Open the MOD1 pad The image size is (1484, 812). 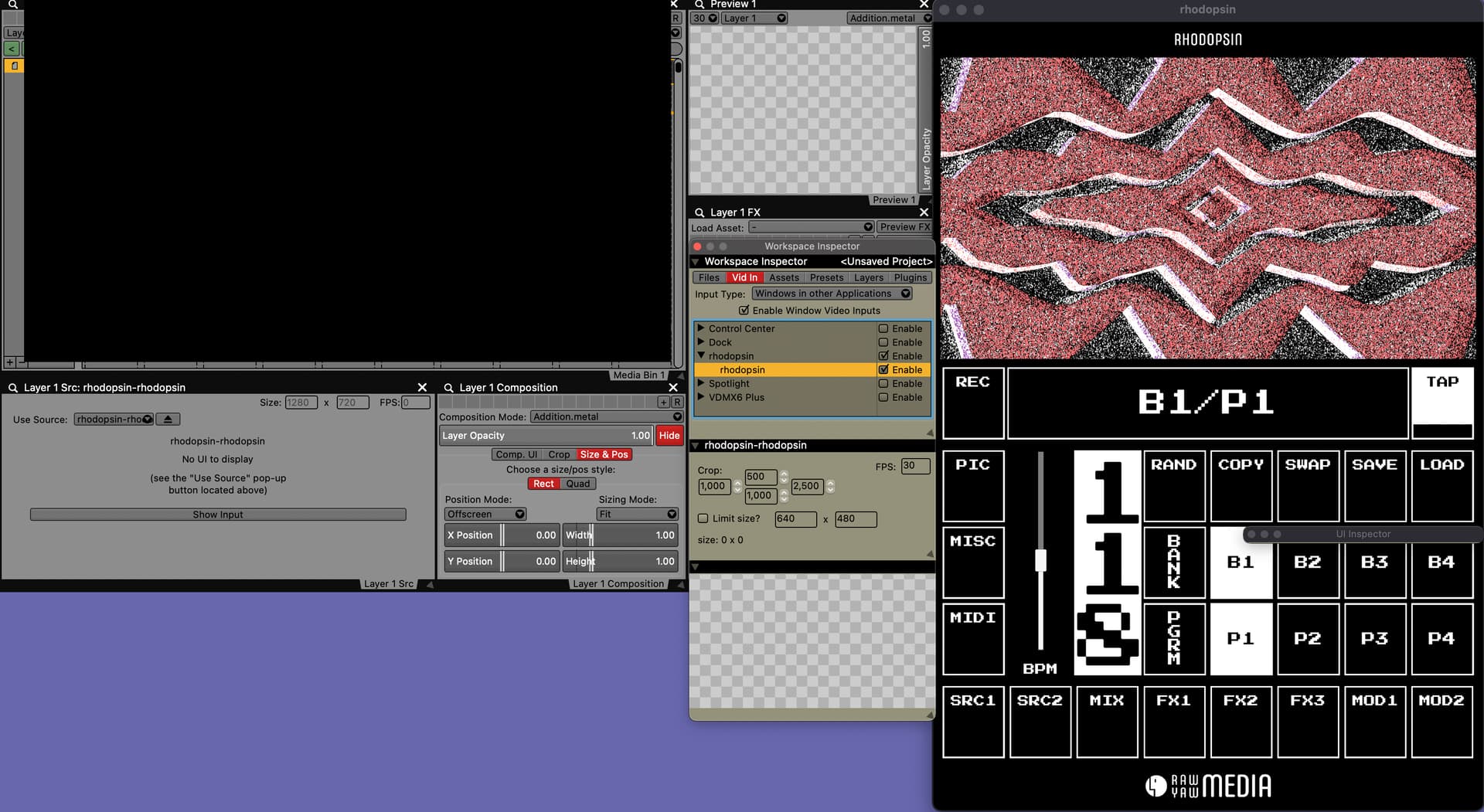click(1375, 722)
